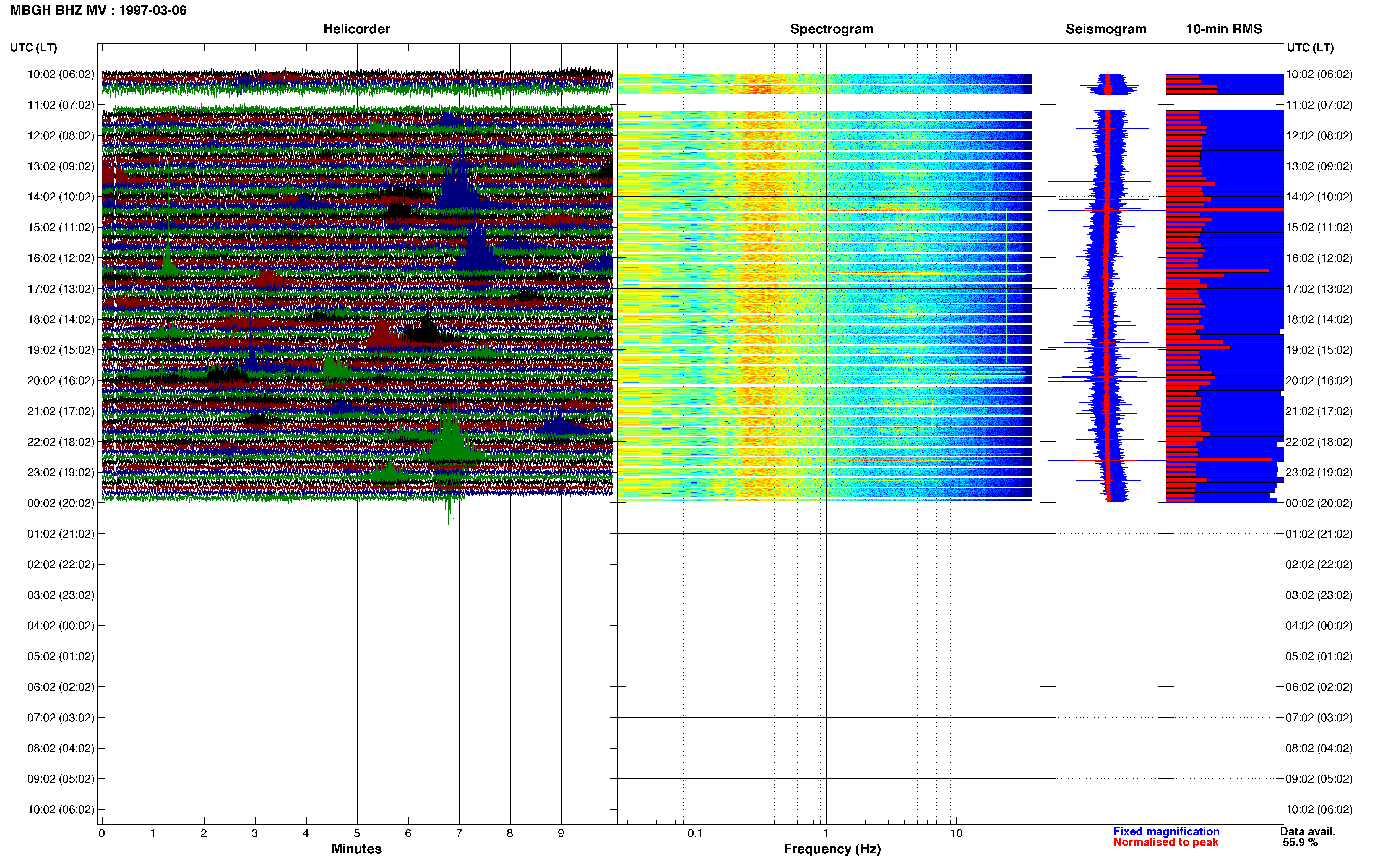Click minute tick '3' on Helicorder axis
1388x868 pixels.
click(x=255, y=833)
